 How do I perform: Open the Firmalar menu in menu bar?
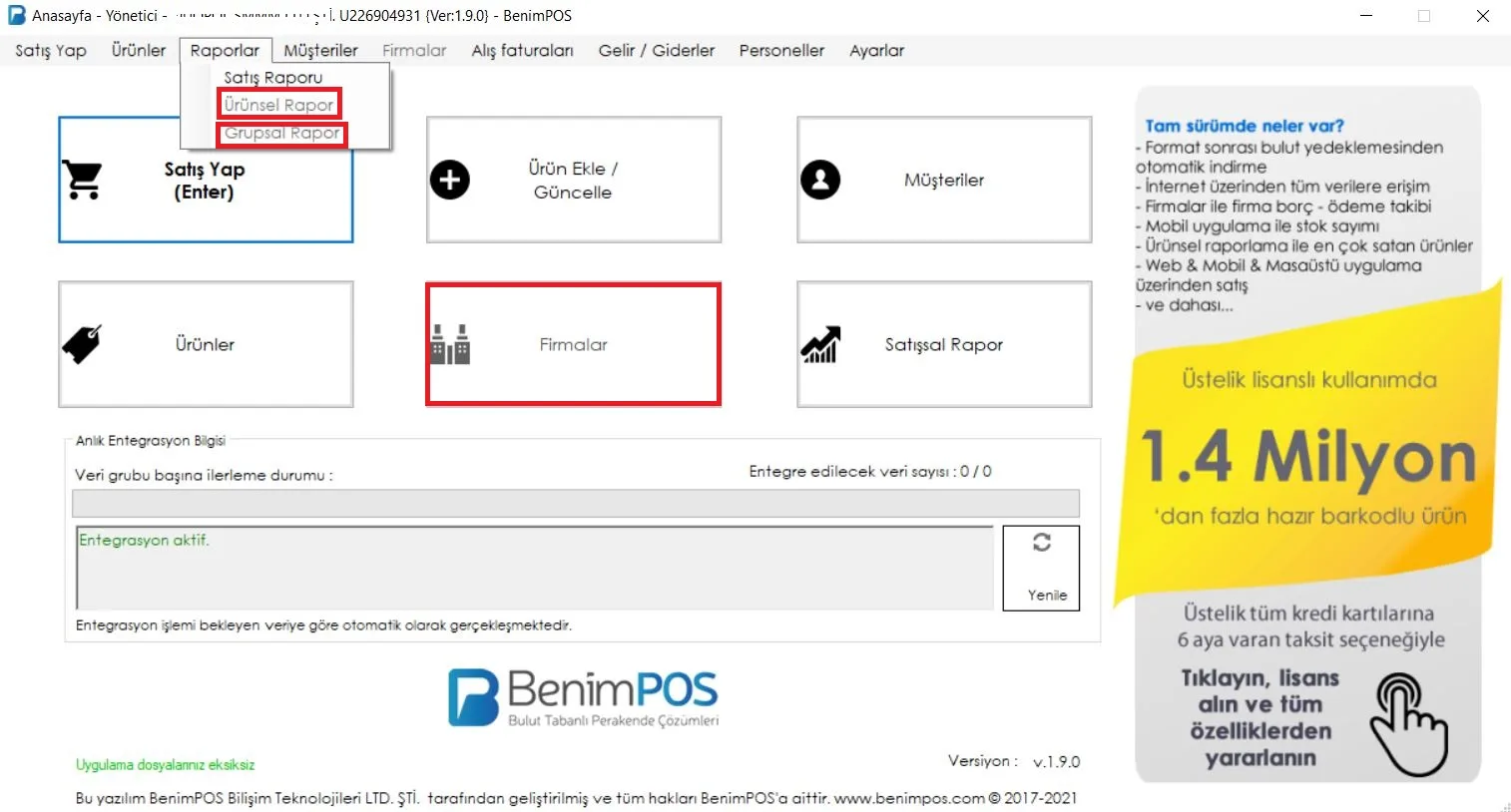coord(414,50)
